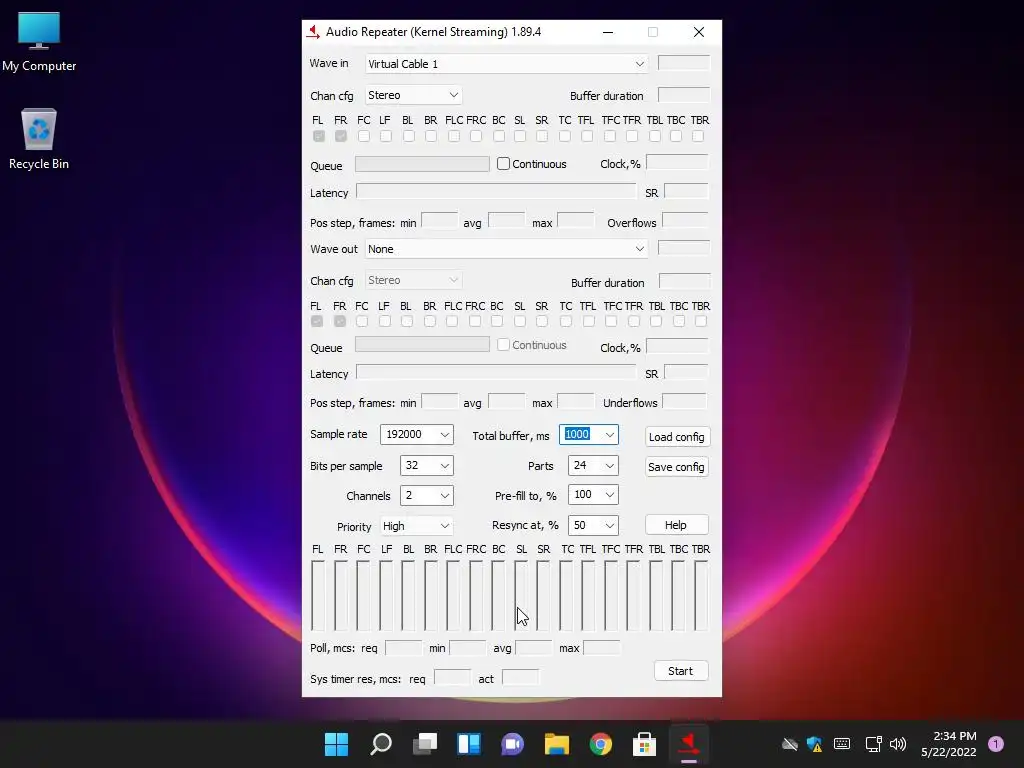1024x768 pixels.
Task: Toggle the Wave in TC channel checkbox
Action: tap(565, 136)
